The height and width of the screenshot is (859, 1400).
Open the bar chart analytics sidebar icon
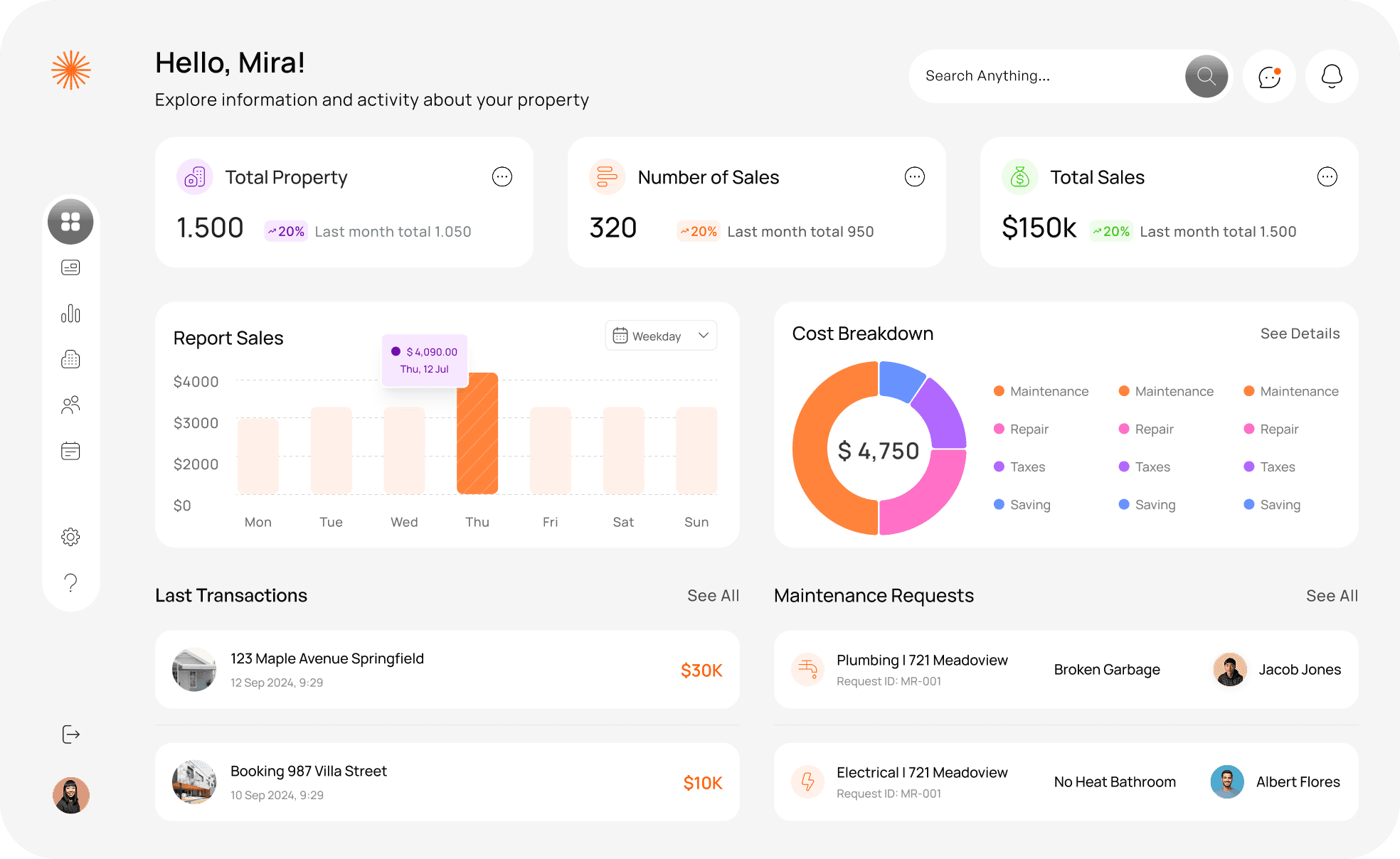[x=70, y=314]
